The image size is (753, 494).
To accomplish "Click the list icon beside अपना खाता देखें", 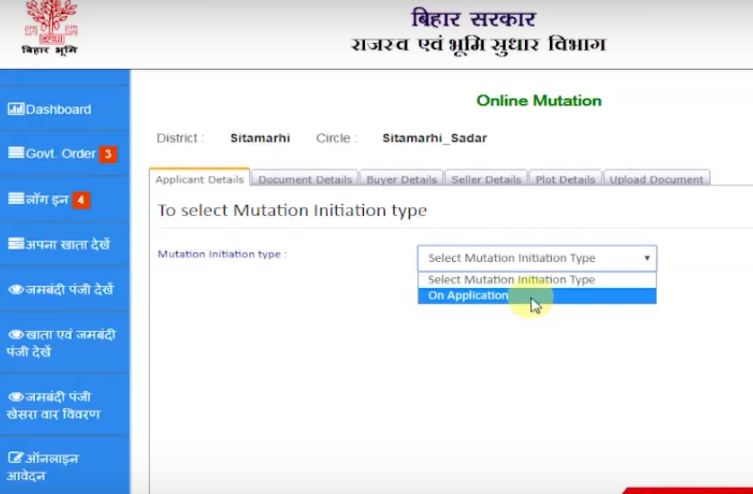I will pyautogui.click(x=15, y=244).
